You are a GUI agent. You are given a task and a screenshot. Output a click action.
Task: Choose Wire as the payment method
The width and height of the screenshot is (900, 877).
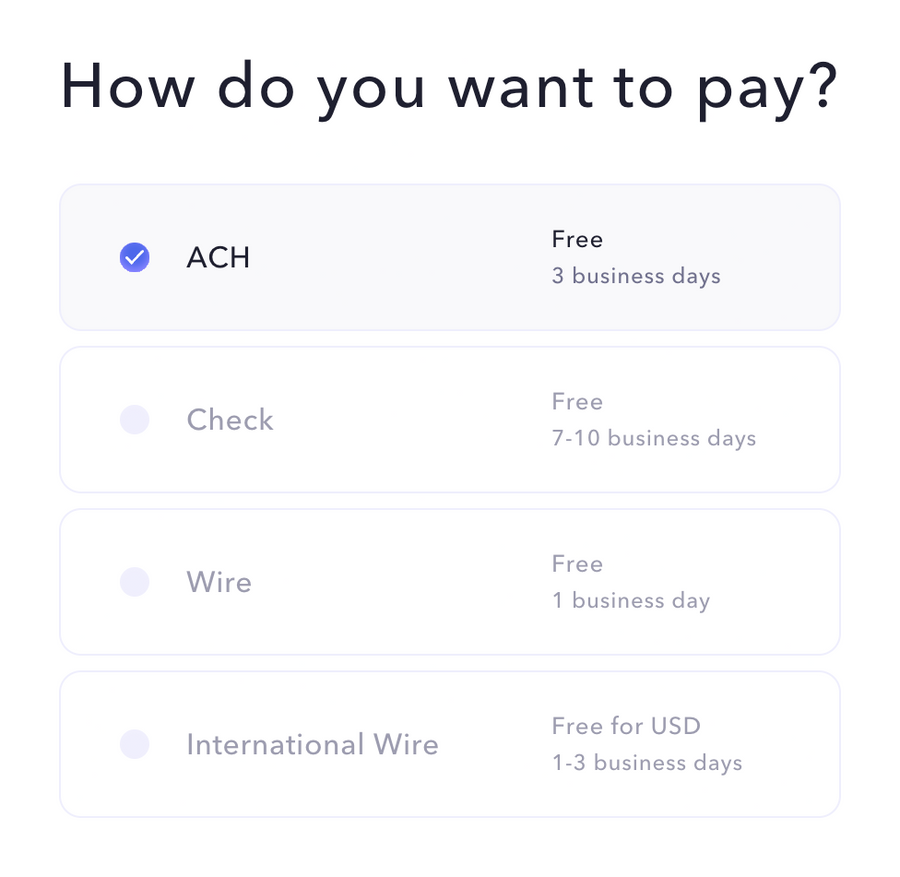(x=450, y=582)
